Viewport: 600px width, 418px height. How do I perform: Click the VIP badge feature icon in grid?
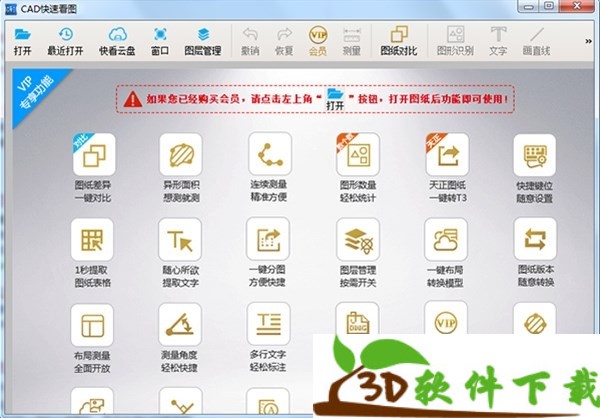446,317
